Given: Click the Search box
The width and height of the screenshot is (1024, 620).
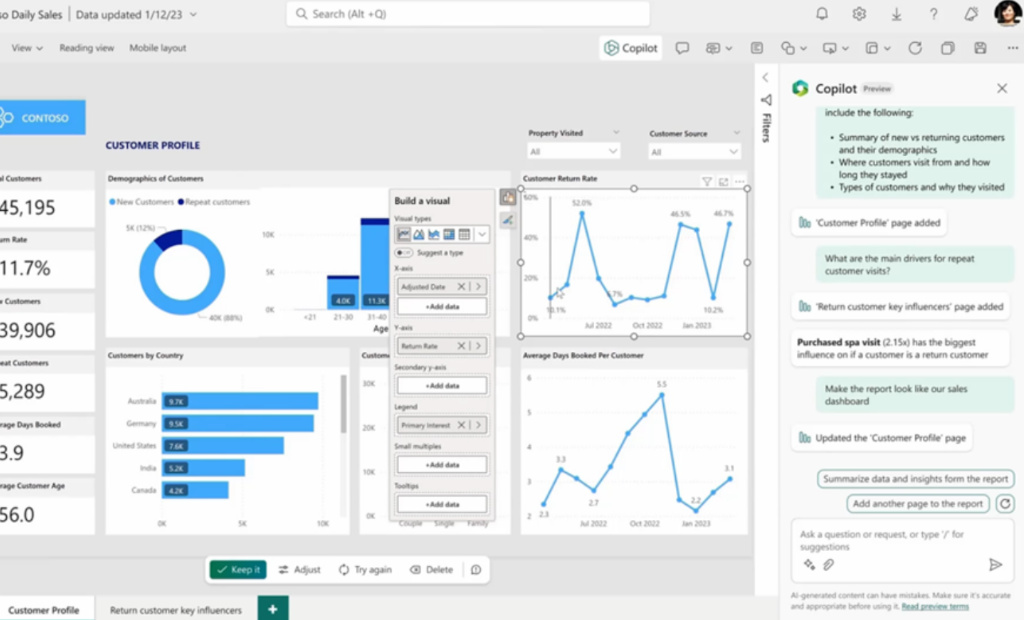Looking at the screenshot, I should pos(468,14).
